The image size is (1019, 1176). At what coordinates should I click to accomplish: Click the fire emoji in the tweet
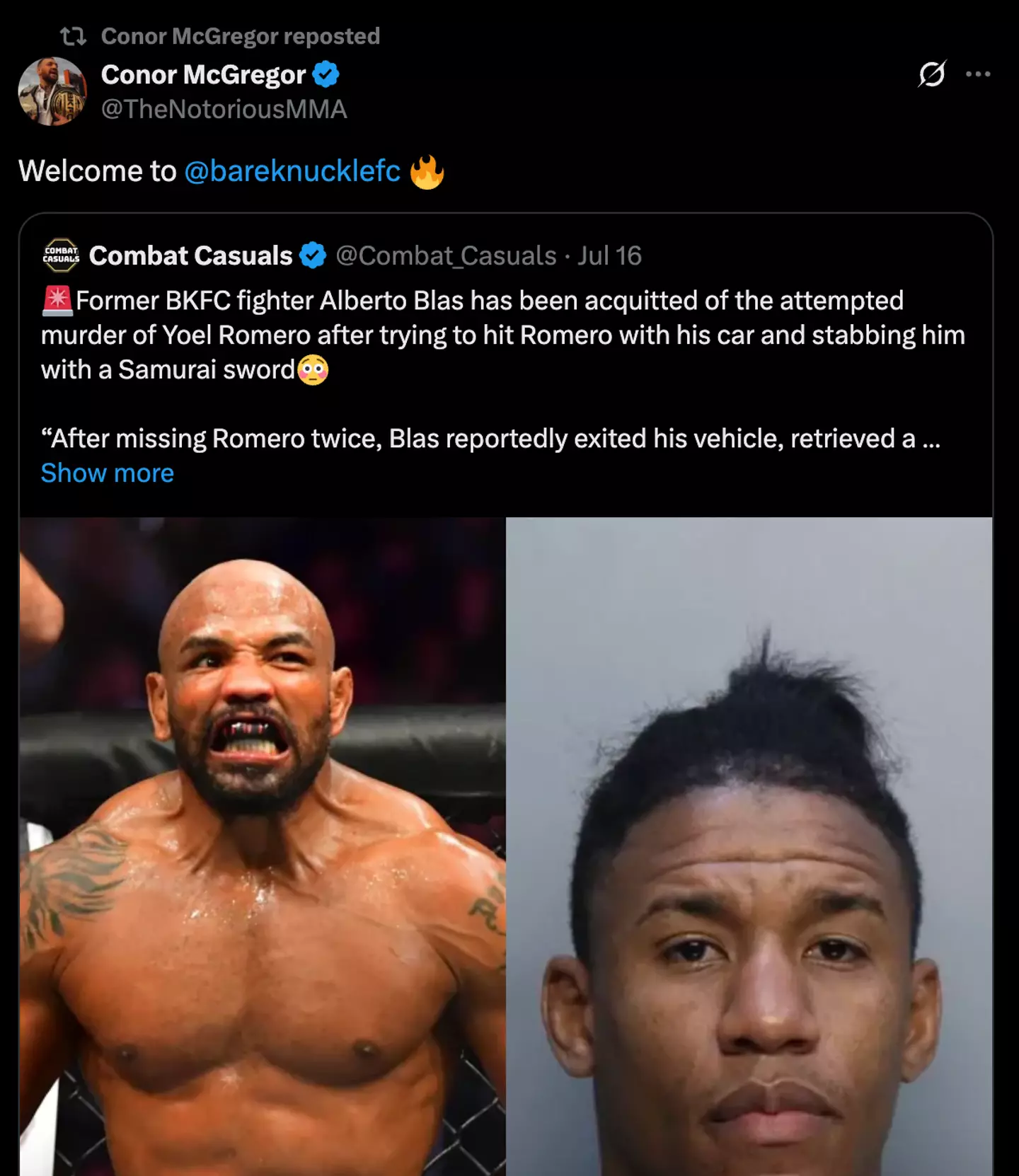pyautogui.click(x=427, y=172)
